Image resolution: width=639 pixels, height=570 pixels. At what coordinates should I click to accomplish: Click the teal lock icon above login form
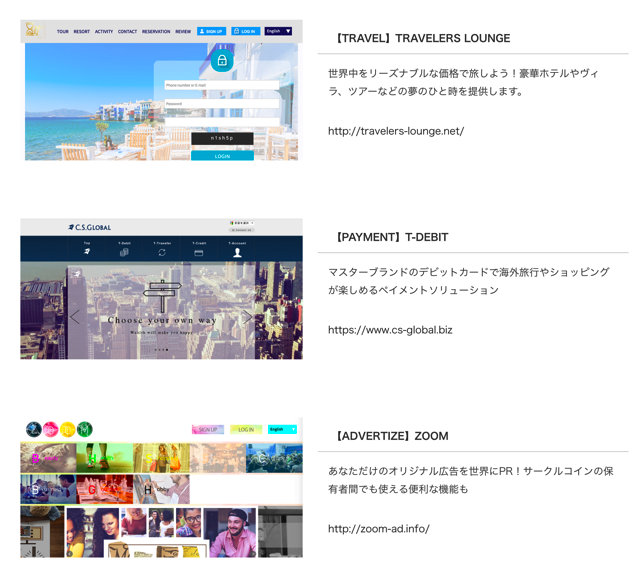[222, 61]
